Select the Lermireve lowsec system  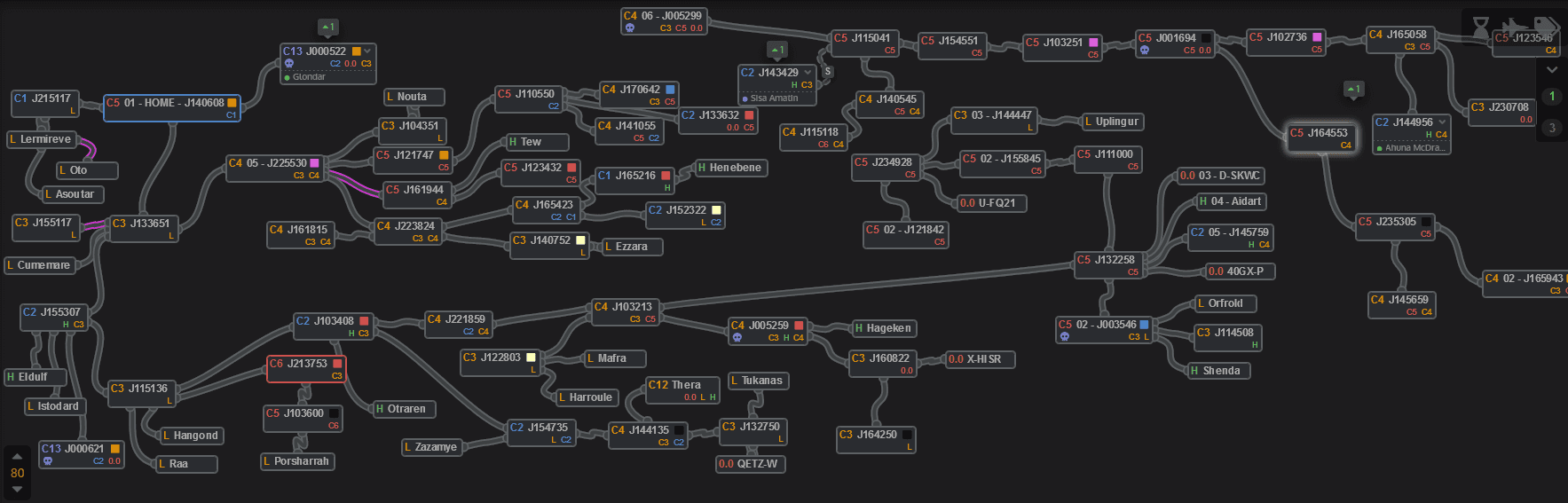42,139
